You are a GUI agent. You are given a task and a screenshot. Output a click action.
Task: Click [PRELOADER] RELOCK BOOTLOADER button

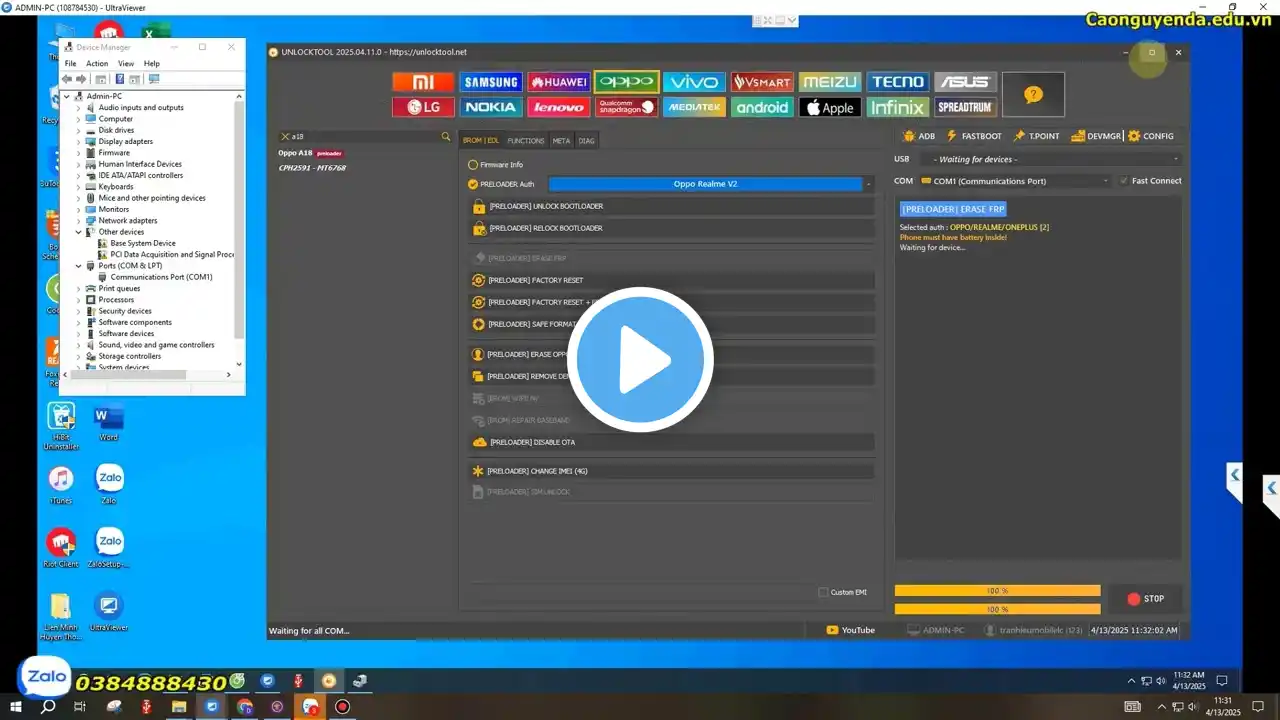[x=671, y=228]
